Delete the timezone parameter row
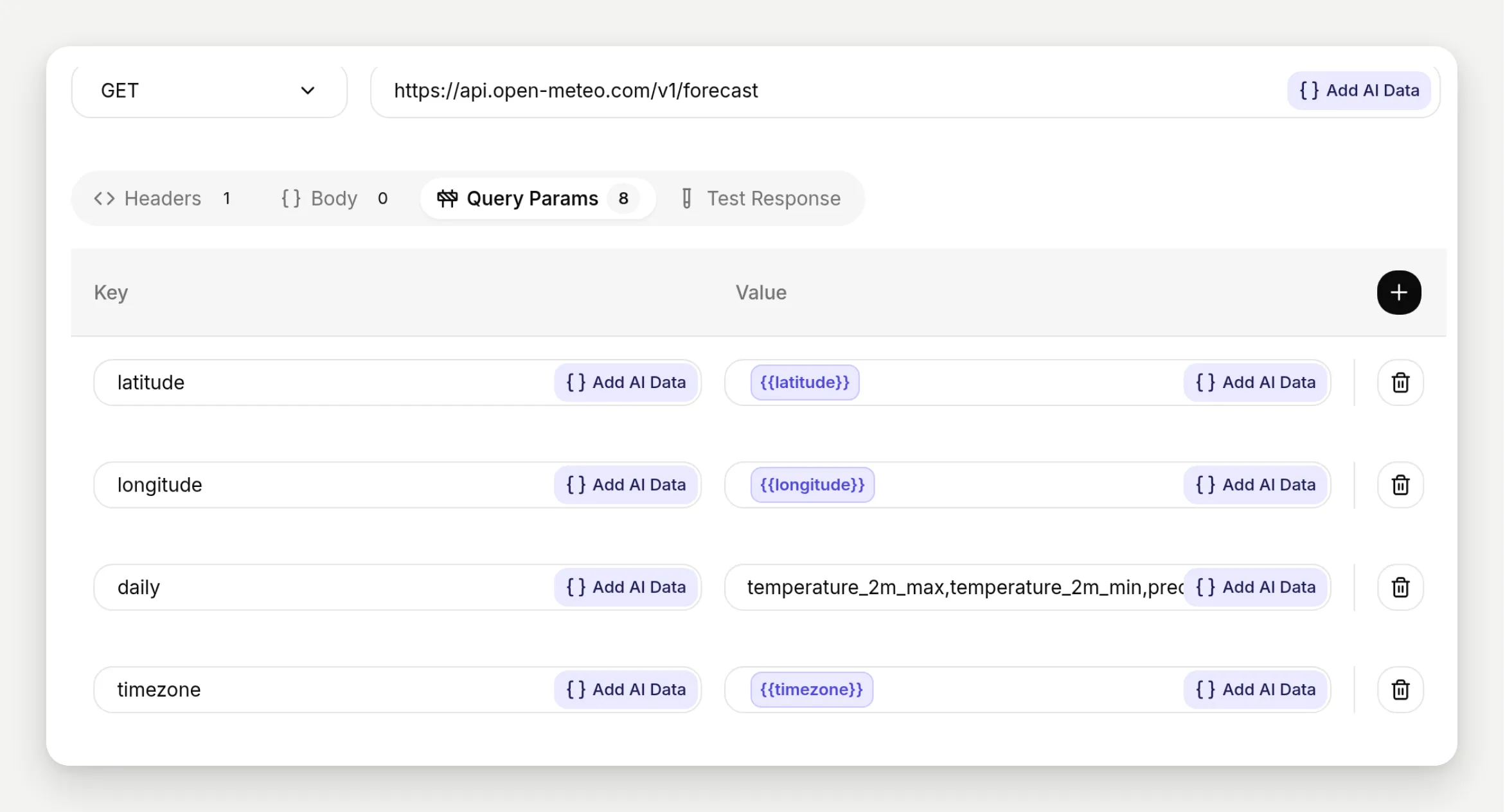The image size is (1505, 812). pos(1400,689)
